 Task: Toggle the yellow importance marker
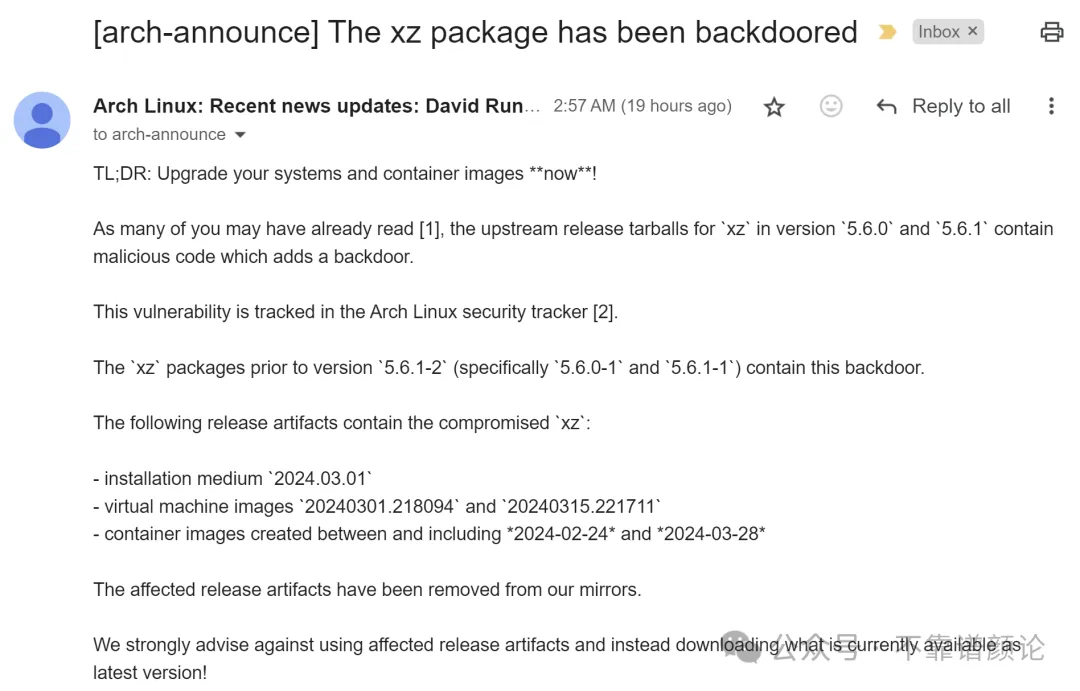pos(887,32)
